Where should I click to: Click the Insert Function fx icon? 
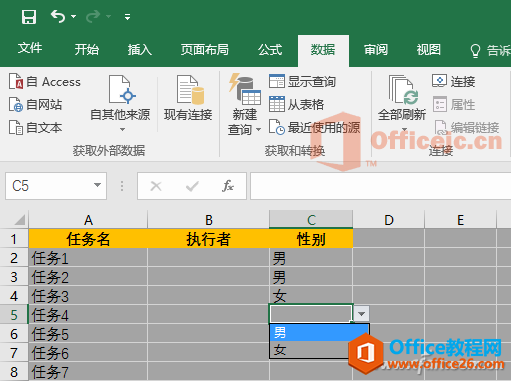pos(228,186)
